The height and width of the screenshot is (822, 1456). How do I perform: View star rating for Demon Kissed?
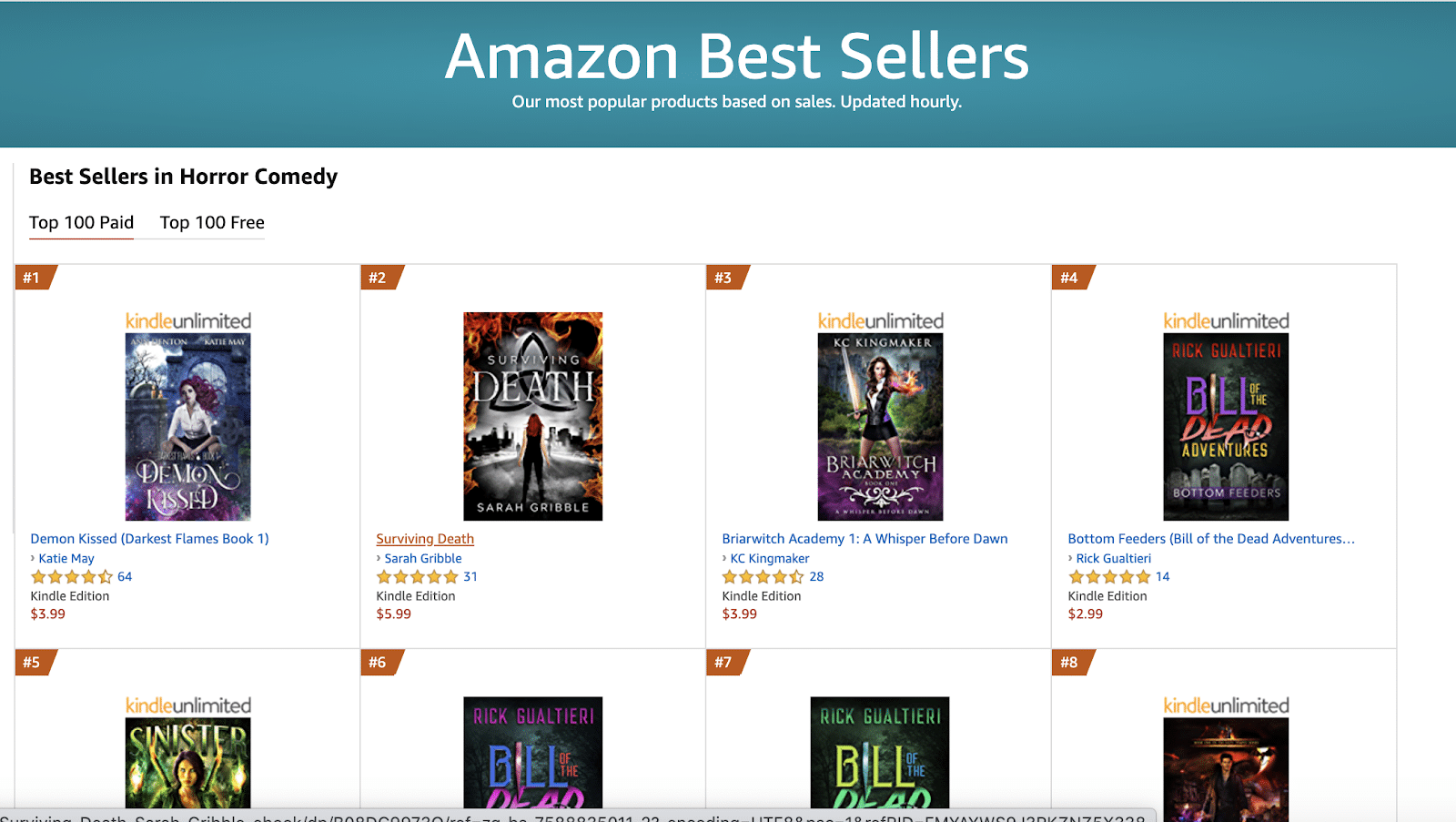pos(72,577)
